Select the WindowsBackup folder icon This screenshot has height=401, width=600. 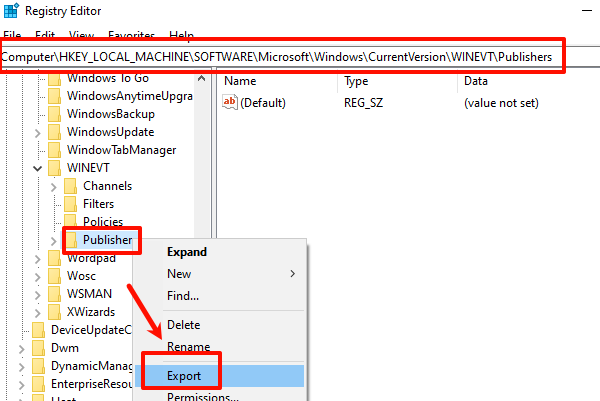(x=54, y=114)
